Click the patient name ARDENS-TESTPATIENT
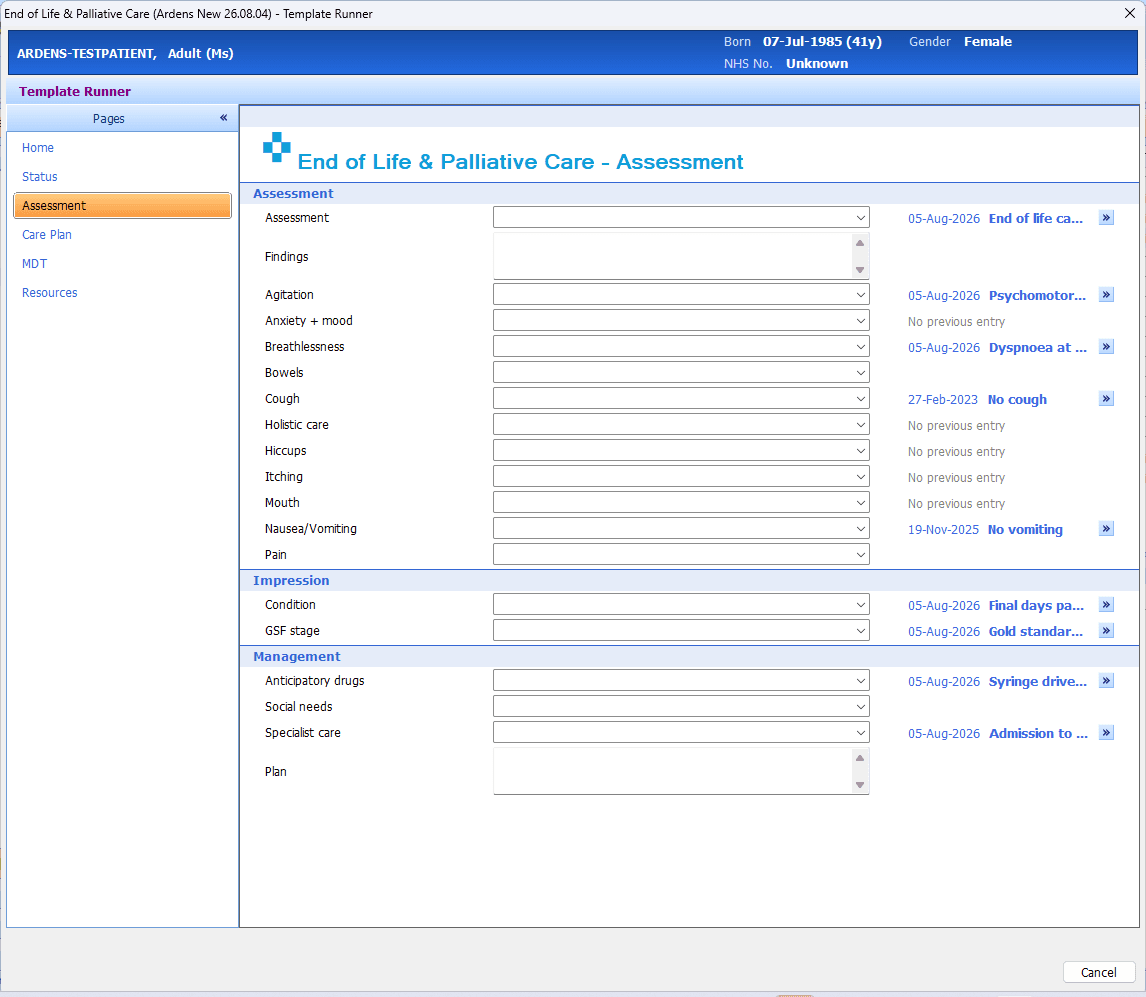 click(x=86, y=53)
